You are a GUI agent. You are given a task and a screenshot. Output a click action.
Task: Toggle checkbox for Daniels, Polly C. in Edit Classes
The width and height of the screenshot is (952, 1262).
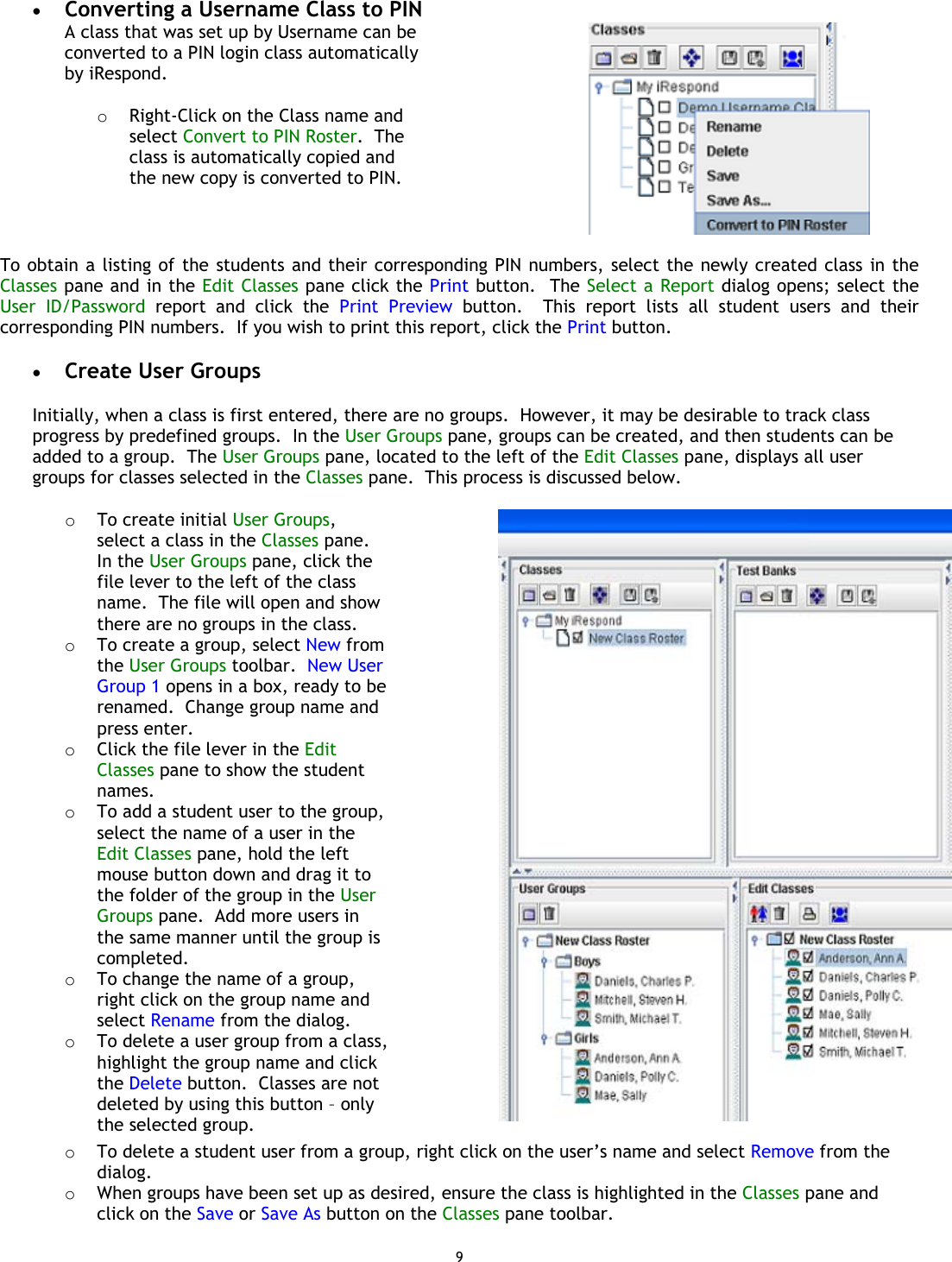809,994
